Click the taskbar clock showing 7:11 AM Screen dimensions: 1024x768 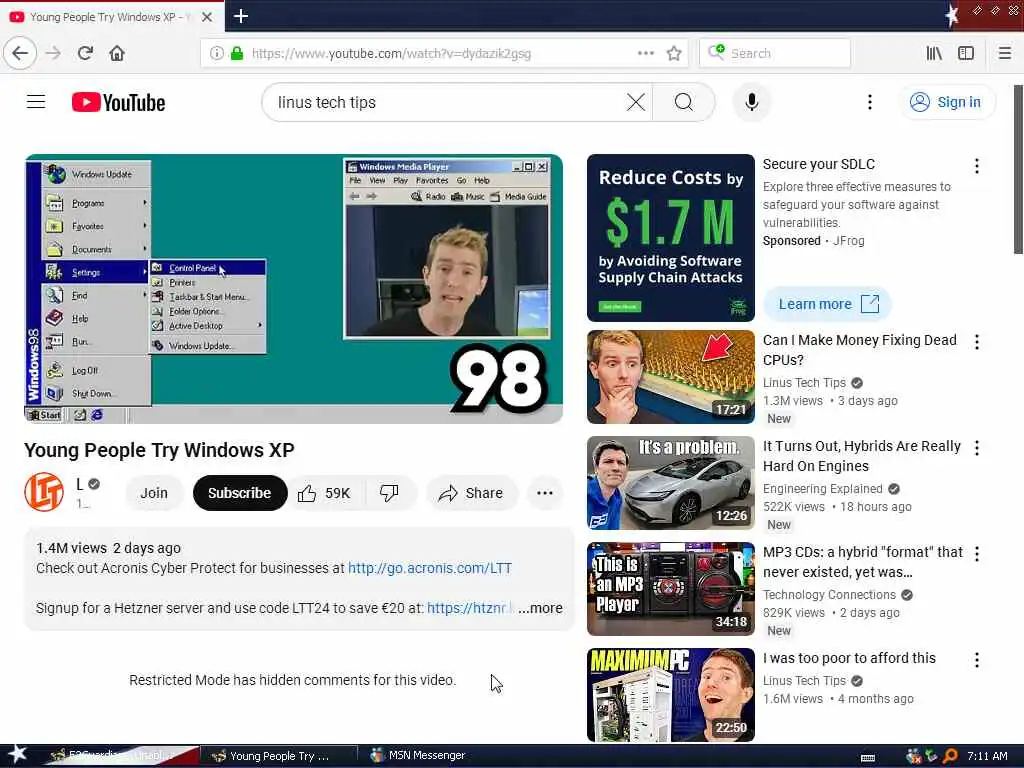(x=987, y=756)
